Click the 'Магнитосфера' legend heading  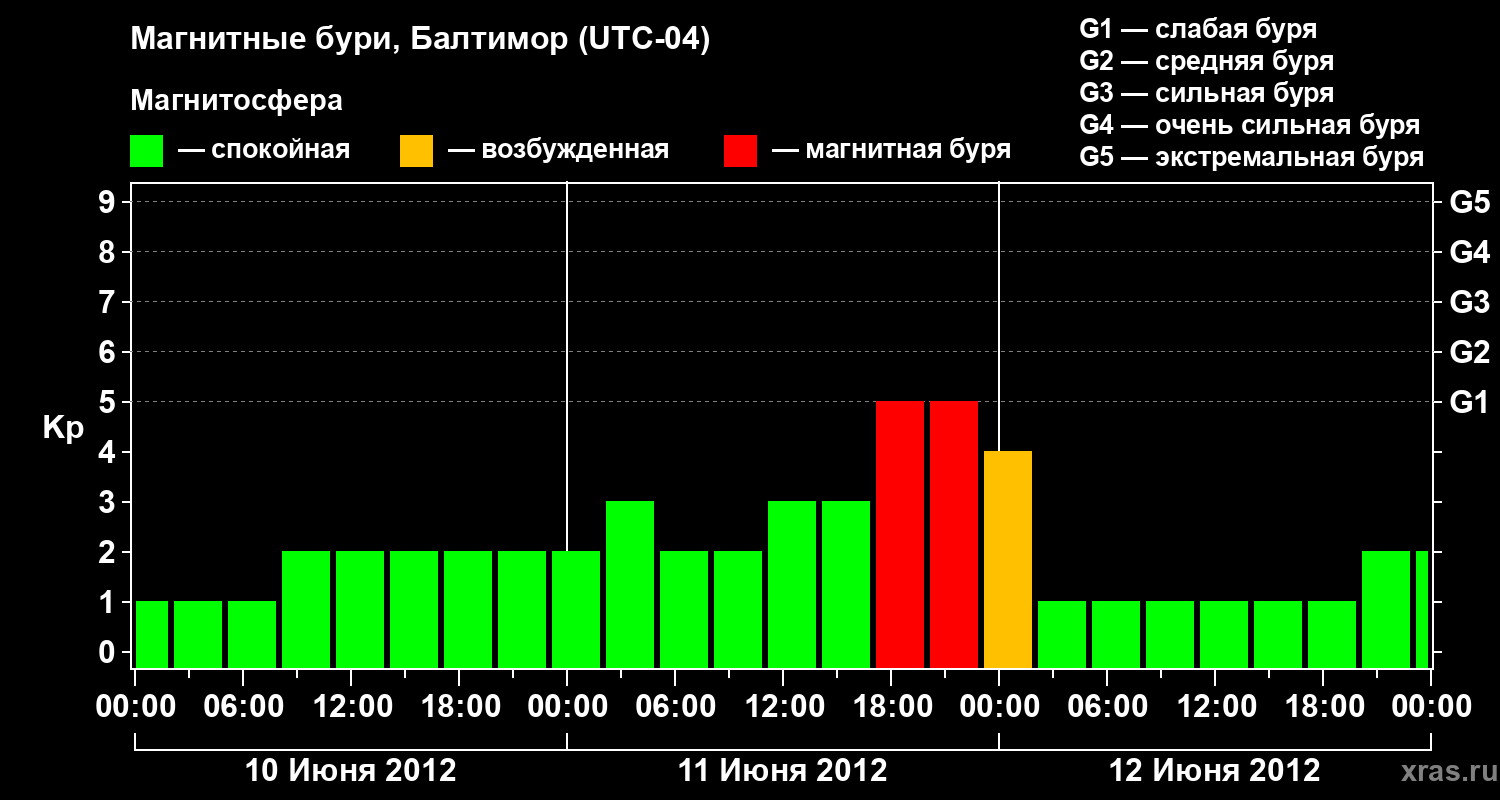(x=236, y=101)
